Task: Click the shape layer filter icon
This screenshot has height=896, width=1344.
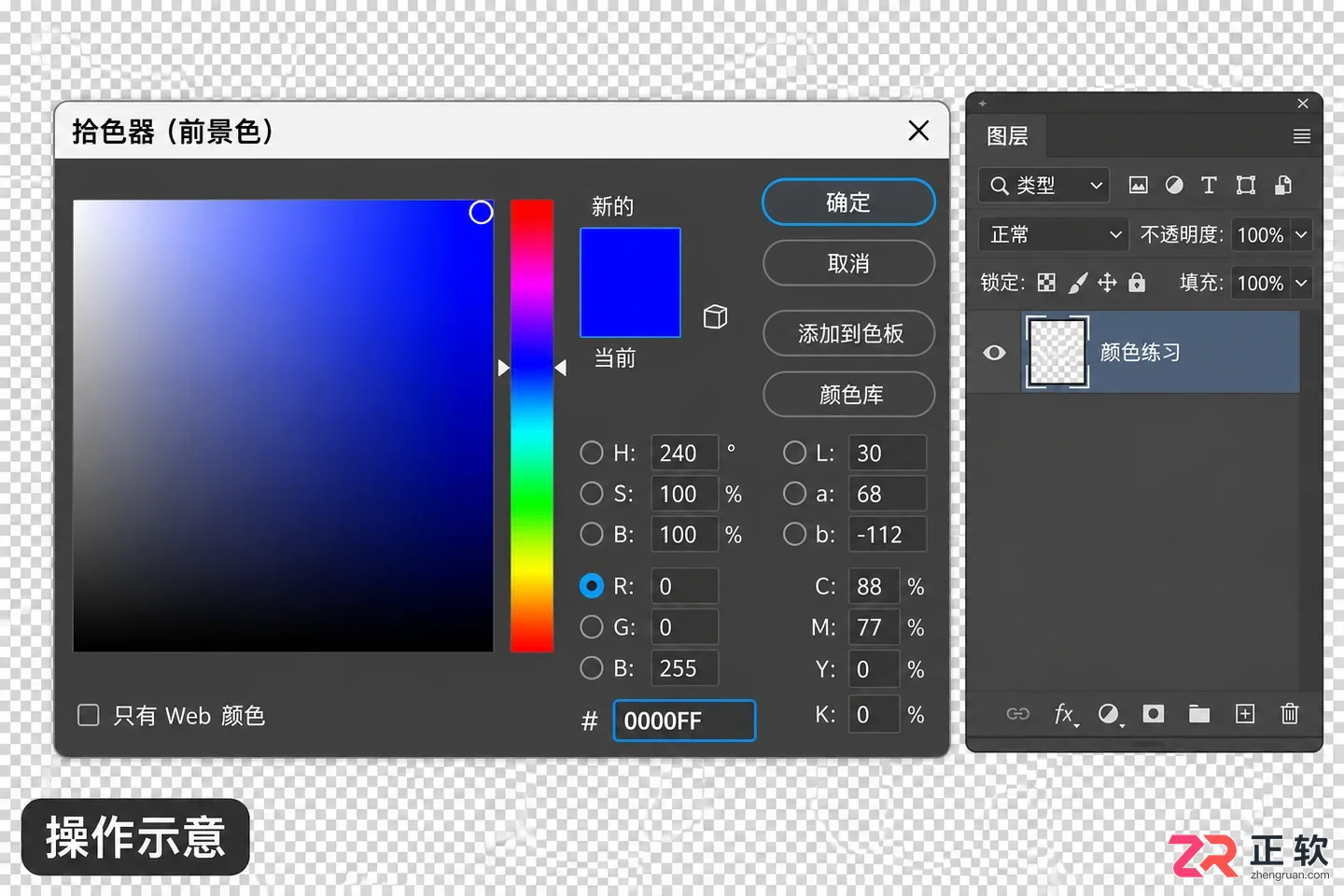Action: tap(1246, 185)
